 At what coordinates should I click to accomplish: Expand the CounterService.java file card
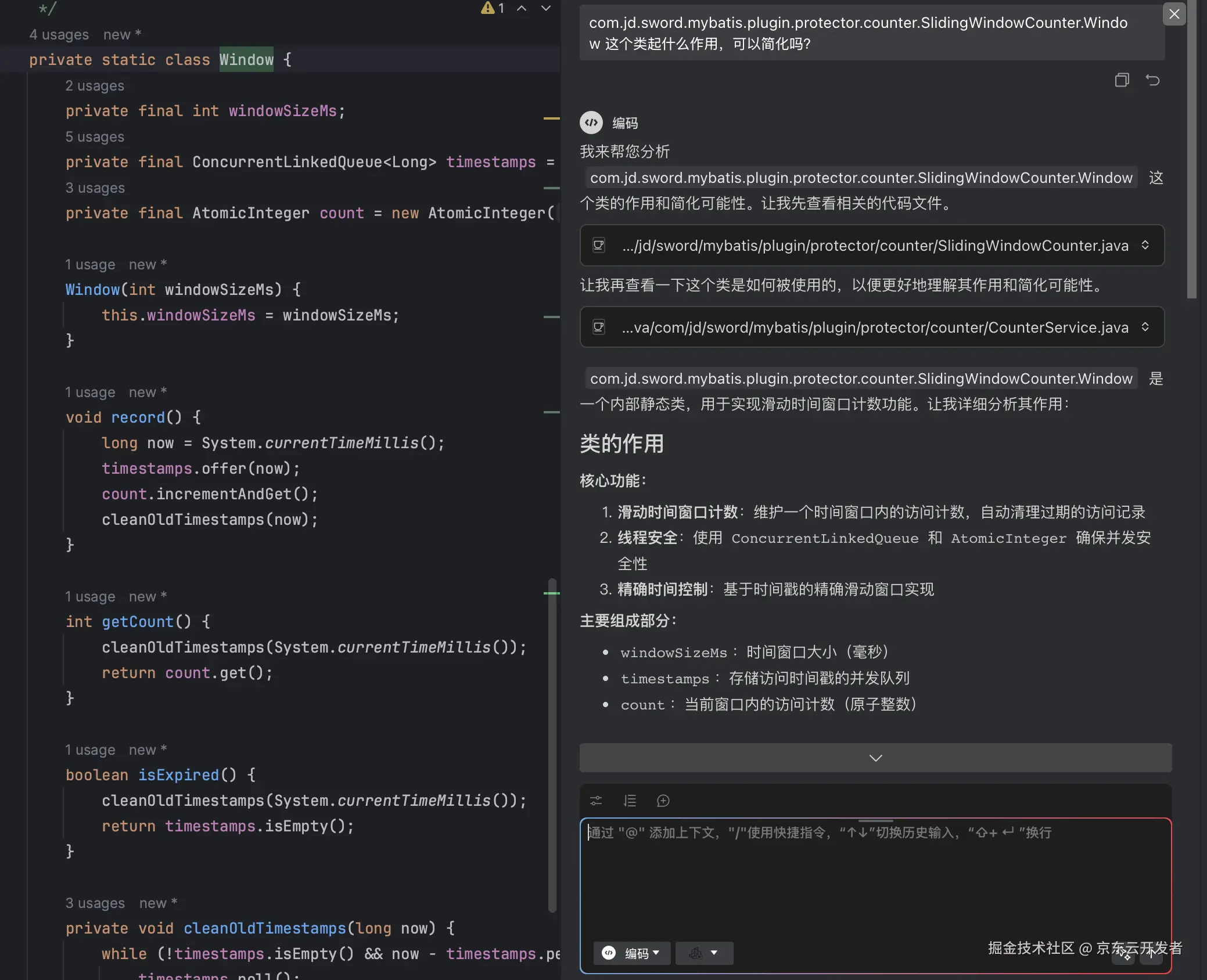(1145, 327)
